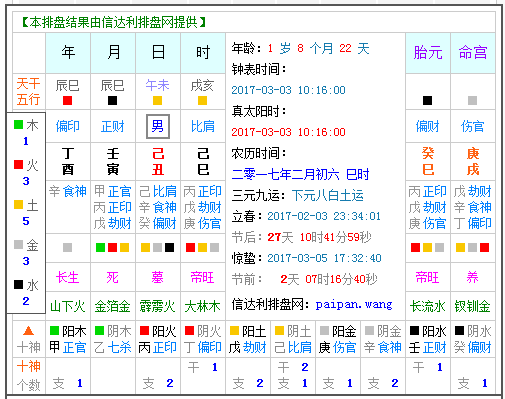Viewport: 505px width, 399px height.
Task: Open the paipan.wang link
Action: coord(354,305)
